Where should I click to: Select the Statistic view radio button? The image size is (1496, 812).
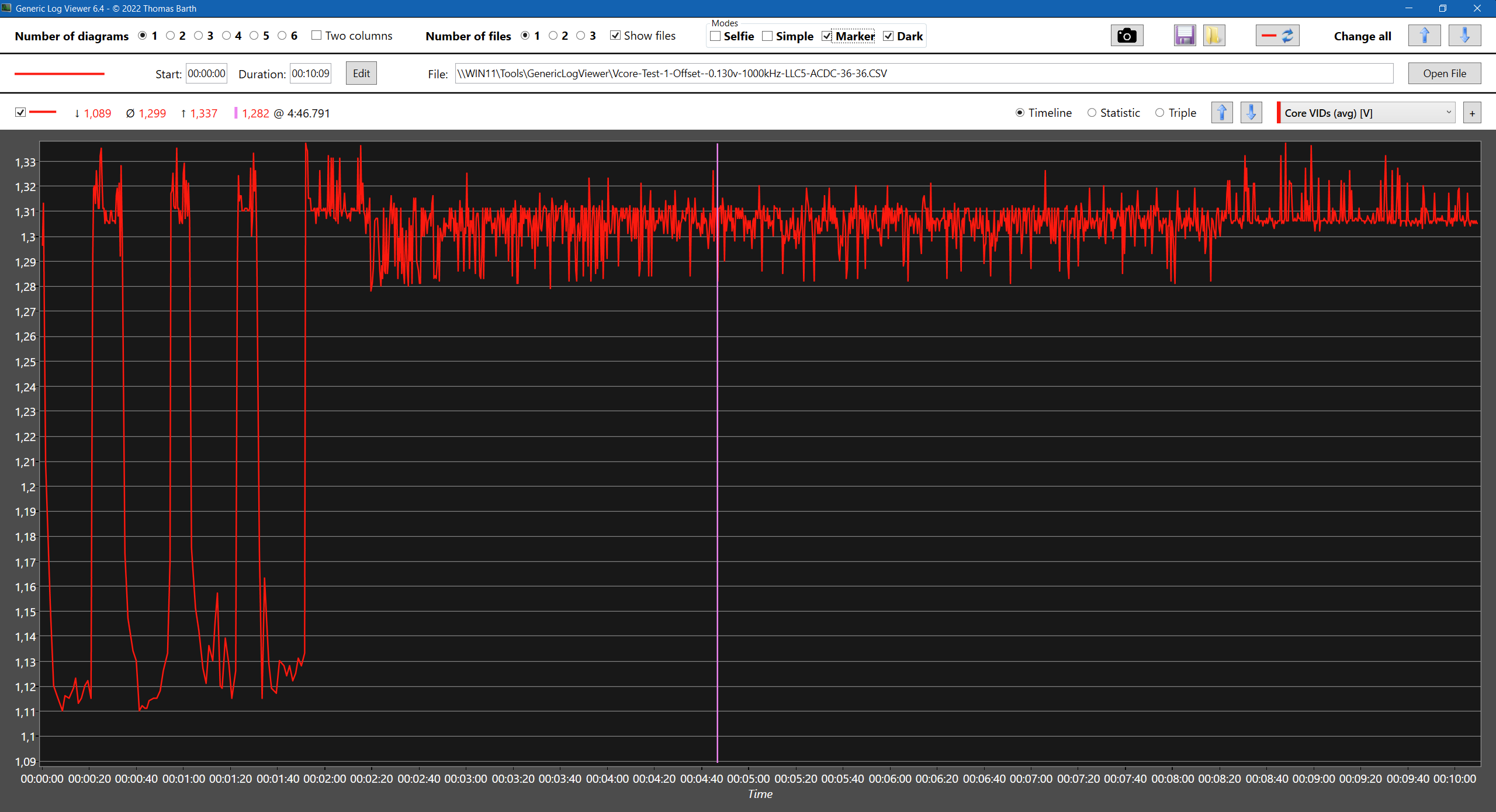click(1092, 113)
